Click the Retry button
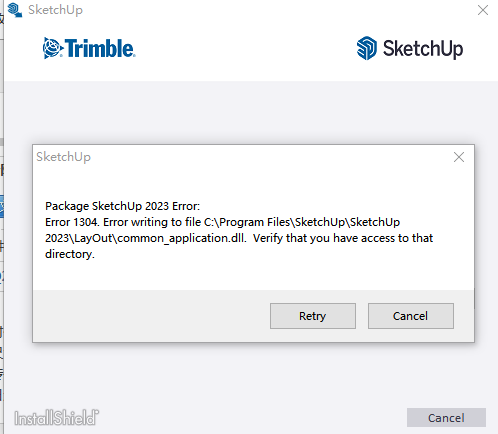Viewport: 498px width, 434px height. tap(313, 316)
